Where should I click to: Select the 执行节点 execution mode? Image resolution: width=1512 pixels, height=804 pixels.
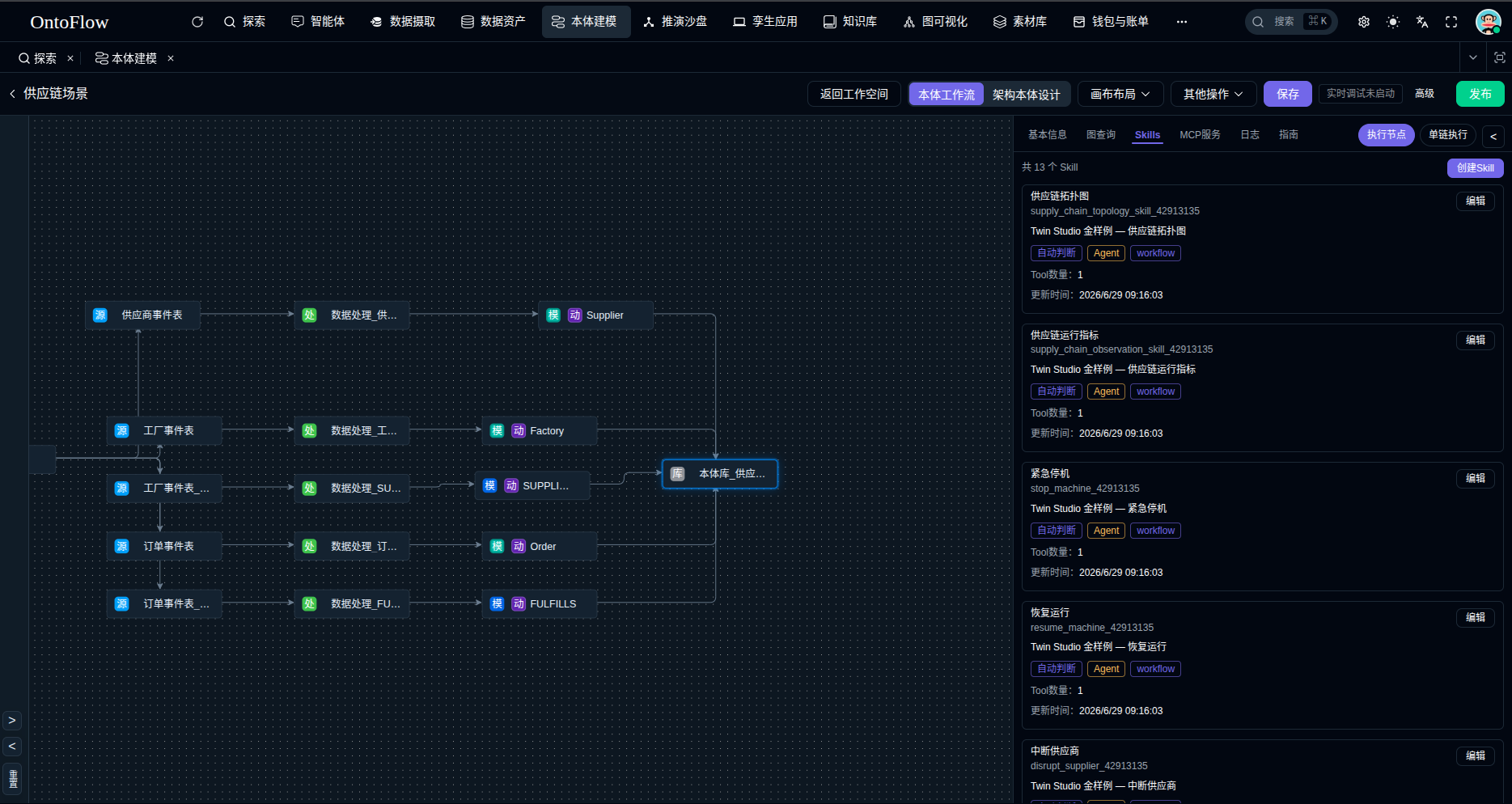[x=1387, y=135]
